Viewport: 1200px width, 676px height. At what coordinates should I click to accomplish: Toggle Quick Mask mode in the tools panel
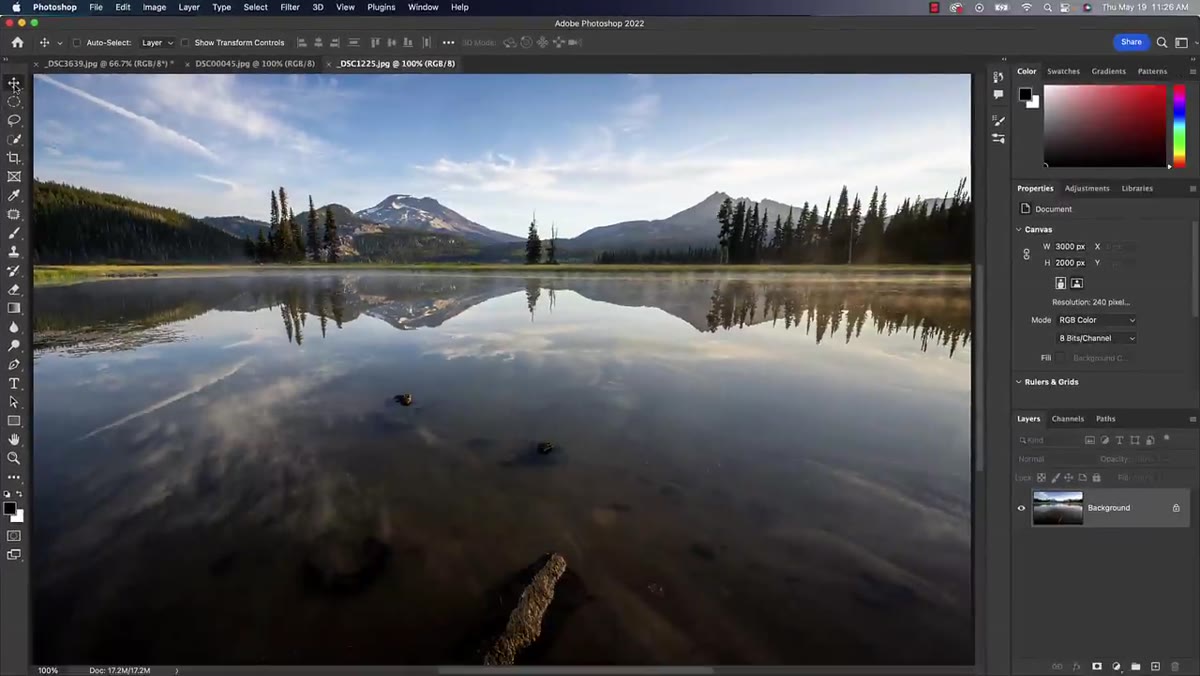tap(14, 536)
